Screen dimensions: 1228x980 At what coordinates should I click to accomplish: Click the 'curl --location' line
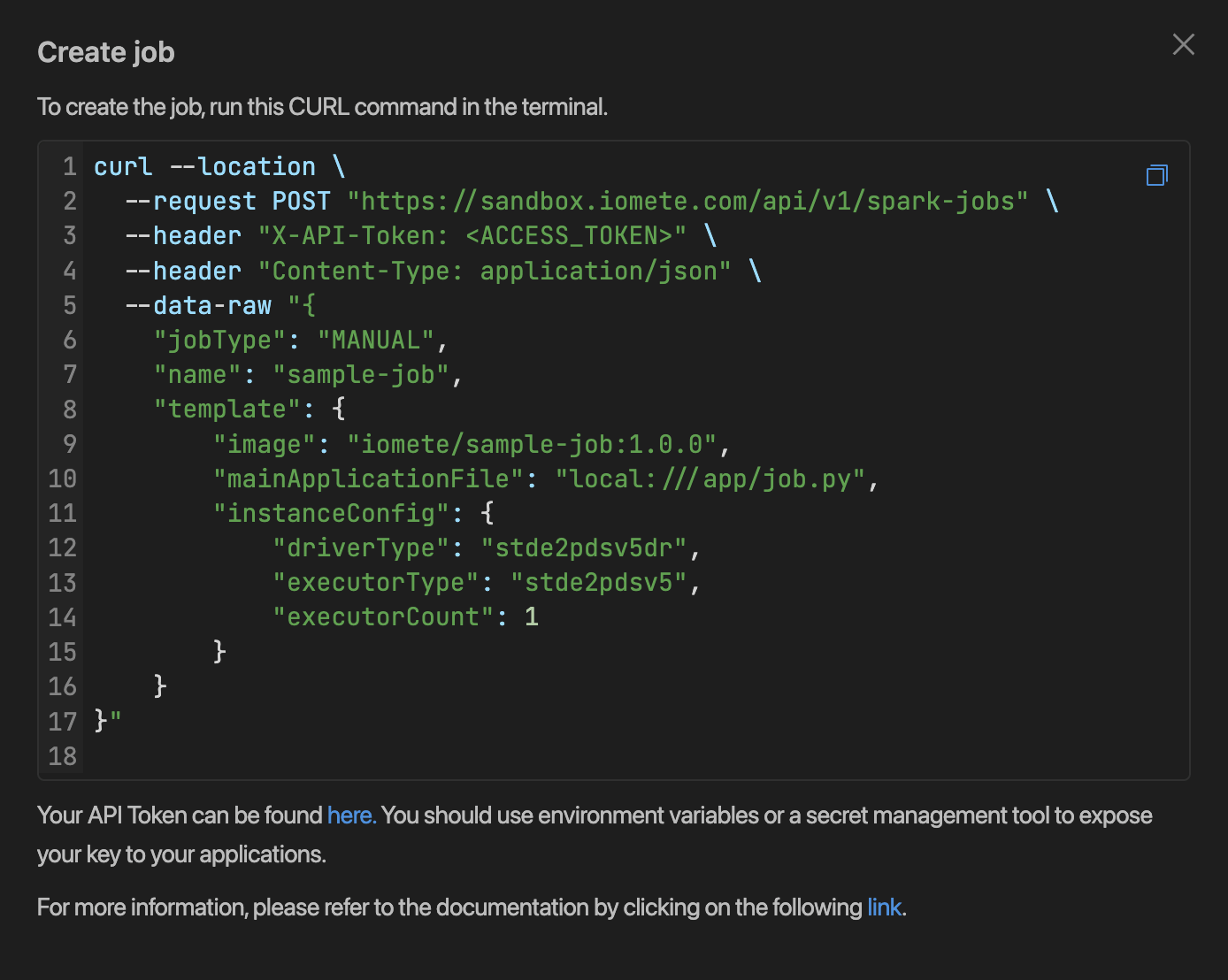click(219, 166)
